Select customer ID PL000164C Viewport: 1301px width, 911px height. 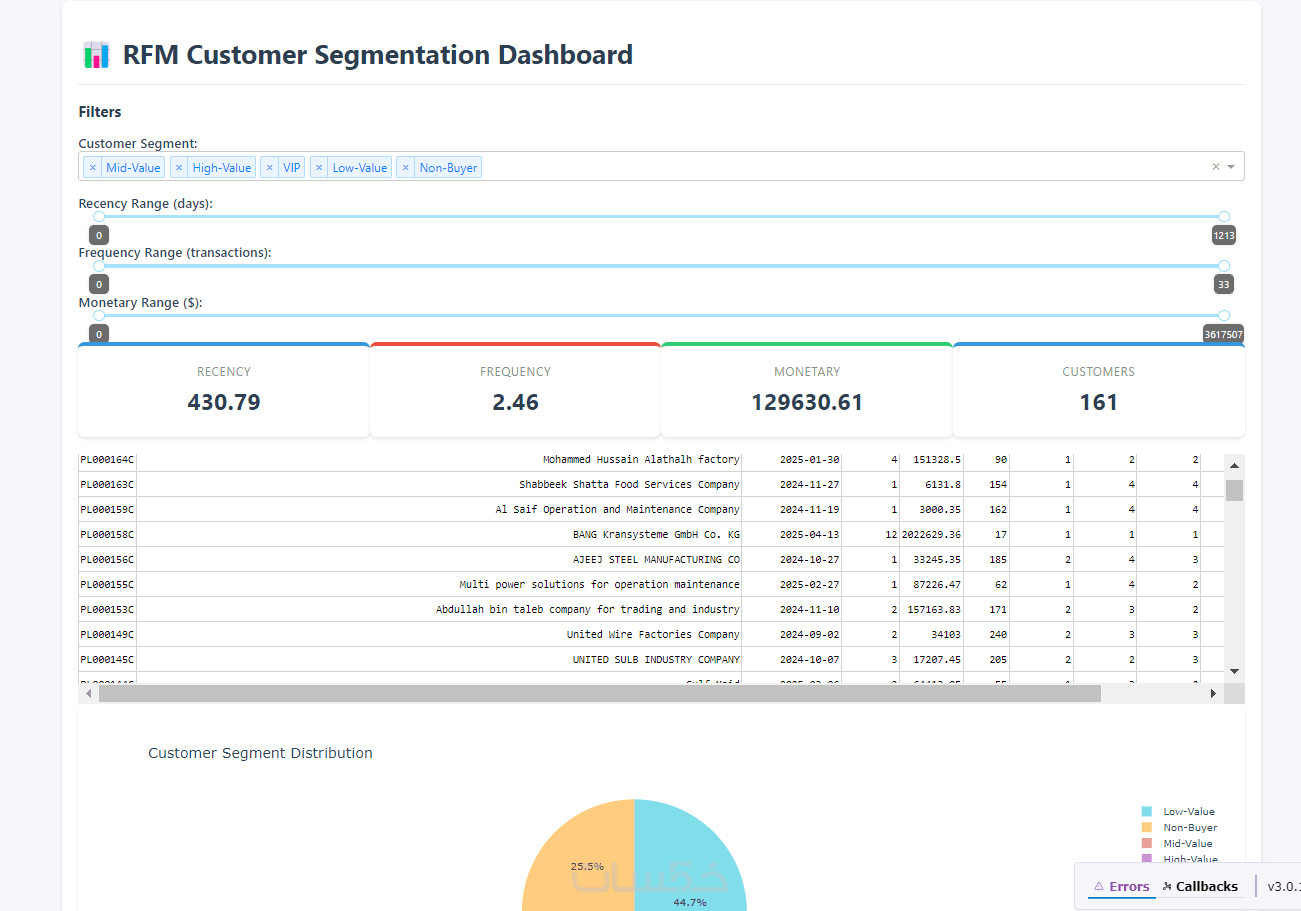point(107,459)
